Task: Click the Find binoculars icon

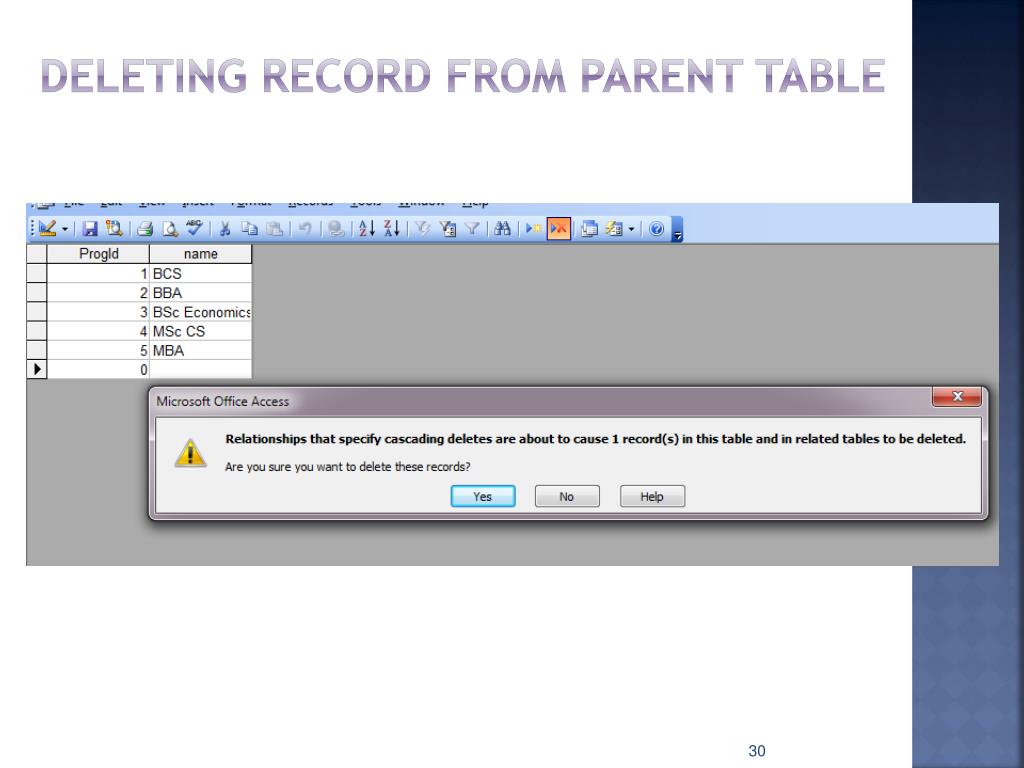Action: (x=502, y=229)
